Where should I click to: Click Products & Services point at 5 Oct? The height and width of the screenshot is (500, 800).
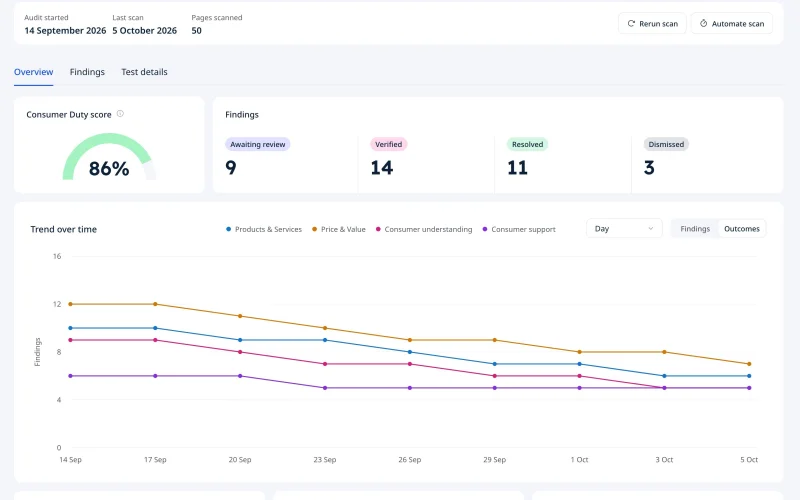click(x=749, y=376)
